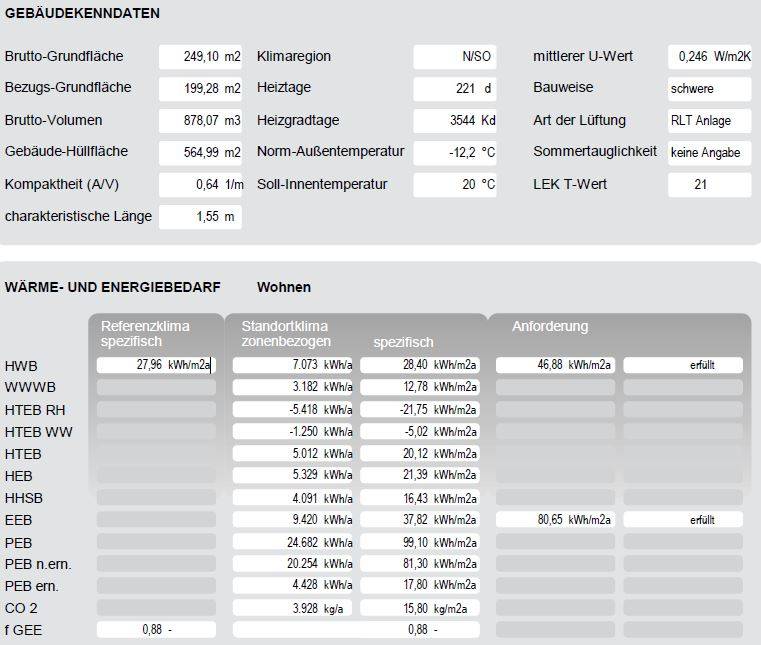The height and width of the screenshot is (645, 761).
Task: Select the Sommertauglichkeit field keine Angabe
Action: tap(710, 152)
